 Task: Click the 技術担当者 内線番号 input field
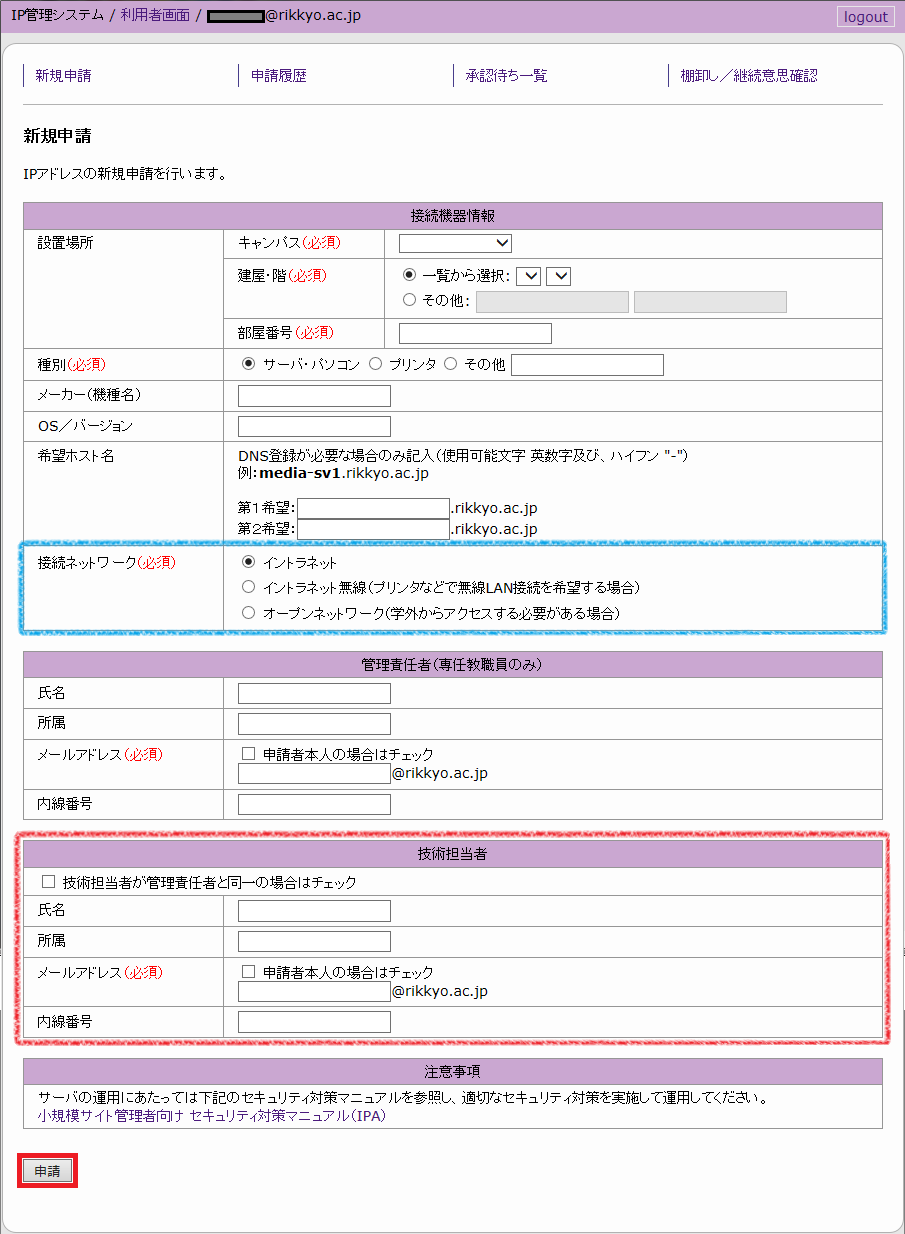314,1022
